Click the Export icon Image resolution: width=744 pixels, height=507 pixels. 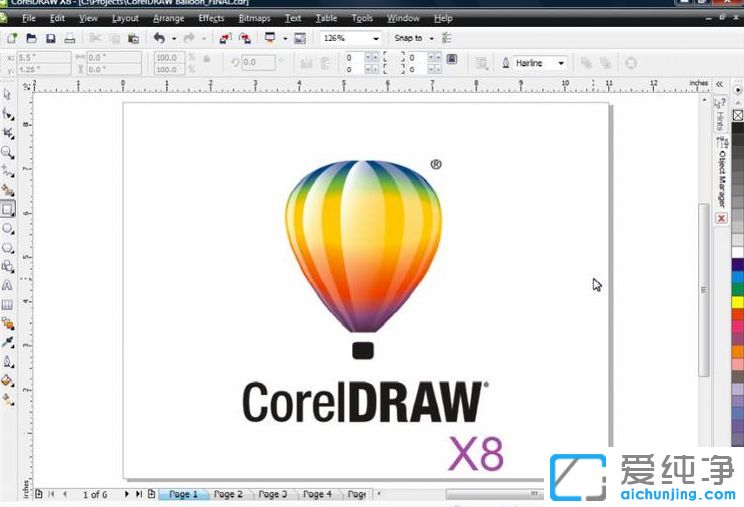pyautogui.click(x=245, y=38)
